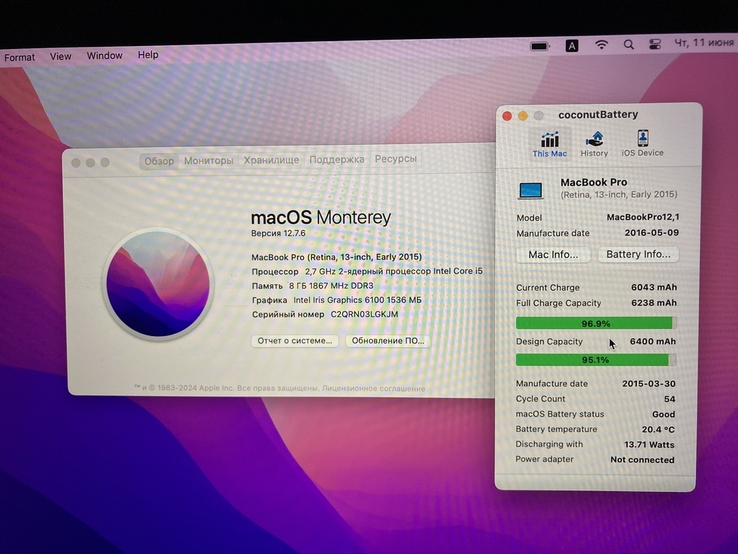This screenshot has height=554, width=738.
Task: Click the Intel Iris Graphics 6100 value
Action: 357,300
